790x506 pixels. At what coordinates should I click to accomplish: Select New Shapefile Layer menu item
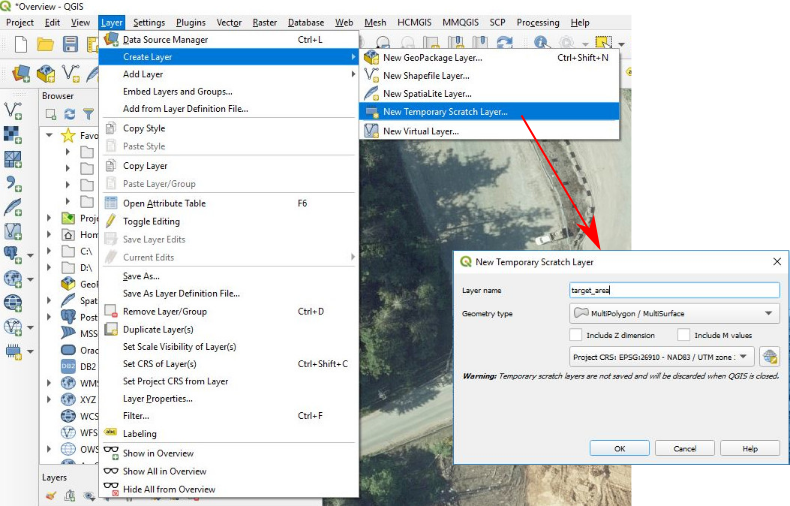click(x=489, y=76)
